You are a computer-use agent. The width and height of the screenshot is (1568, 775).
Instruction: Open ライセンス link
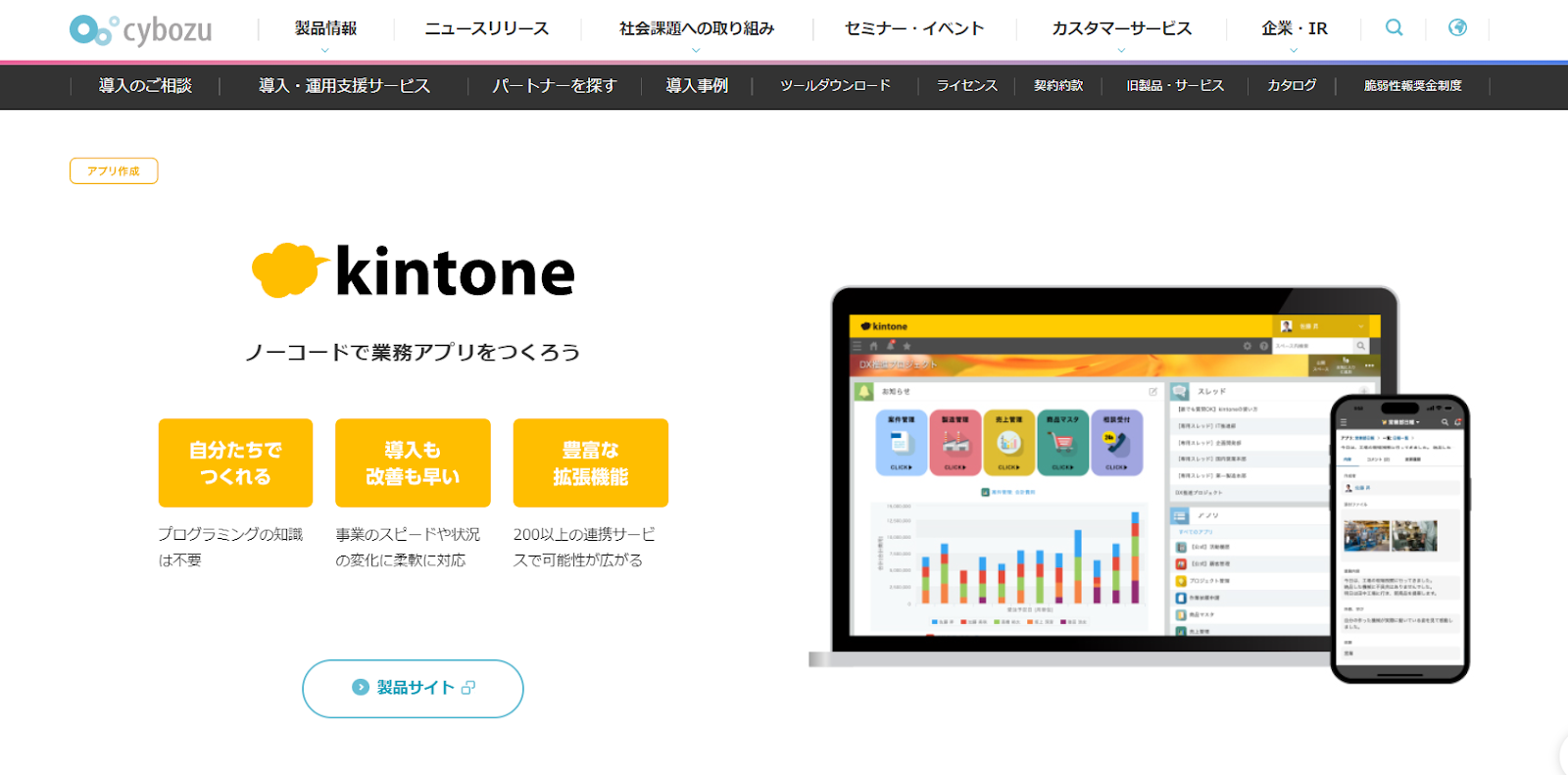(x=966, y=86)
